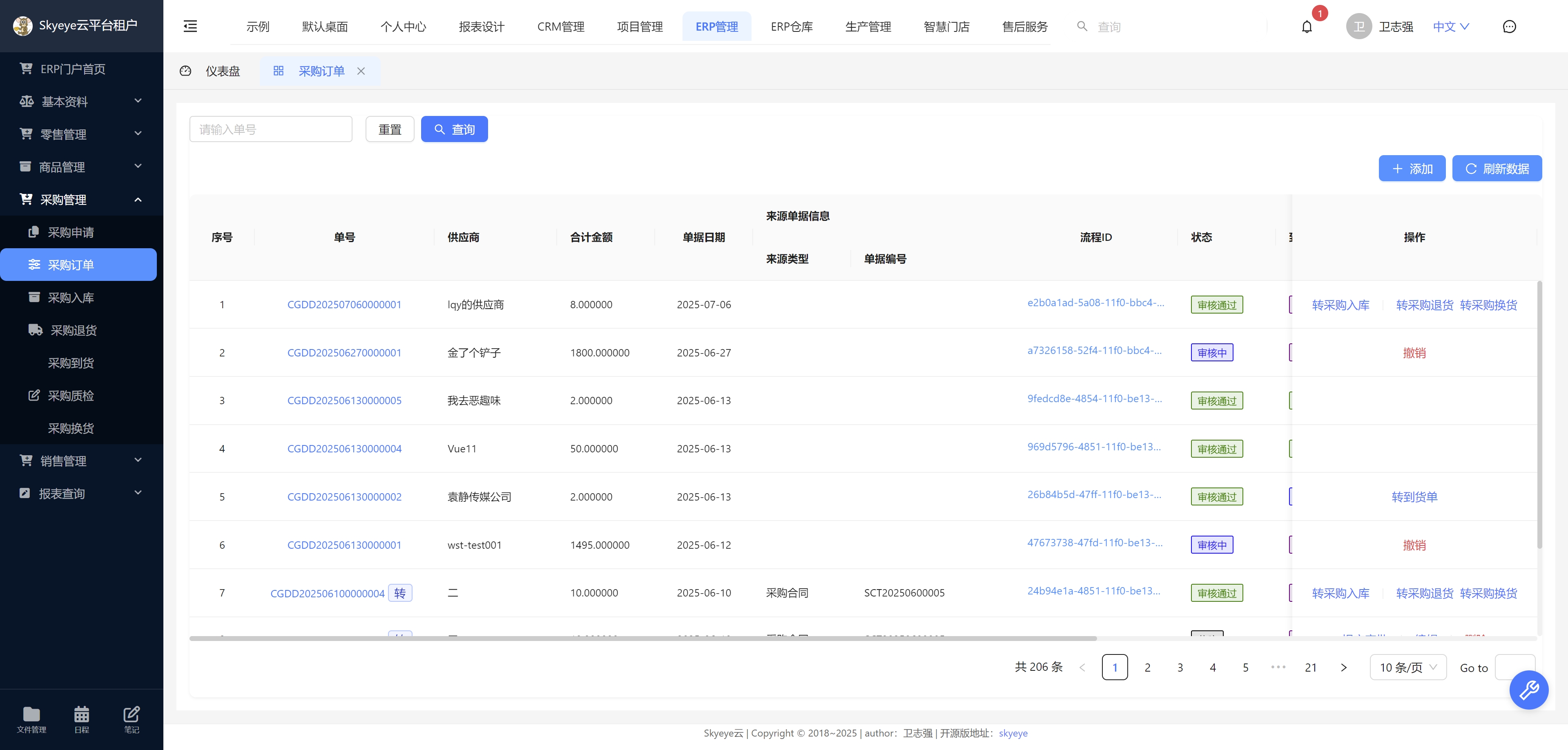
Task: Expand the 商品管理 menu
Action: pos(82,167)
